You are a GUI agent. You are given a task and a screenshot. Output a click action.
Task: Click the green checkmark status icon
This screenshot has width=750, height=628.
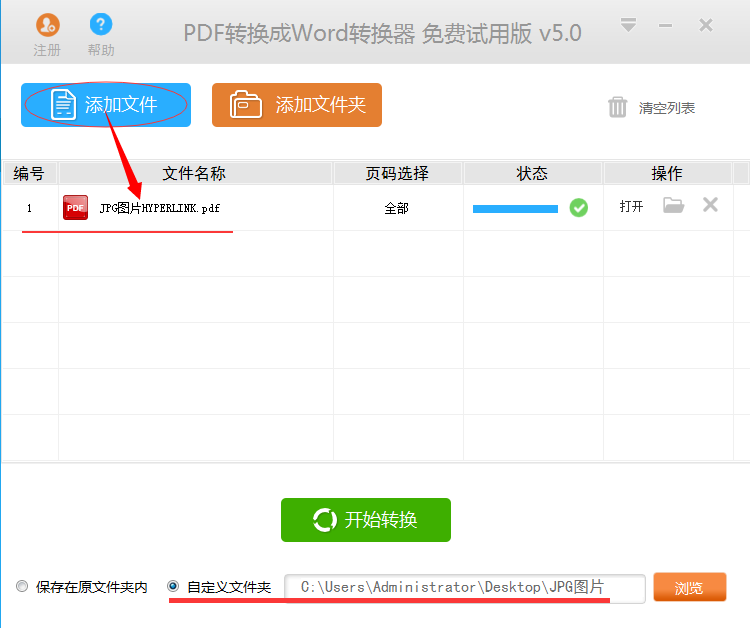[x=579, y=208]
